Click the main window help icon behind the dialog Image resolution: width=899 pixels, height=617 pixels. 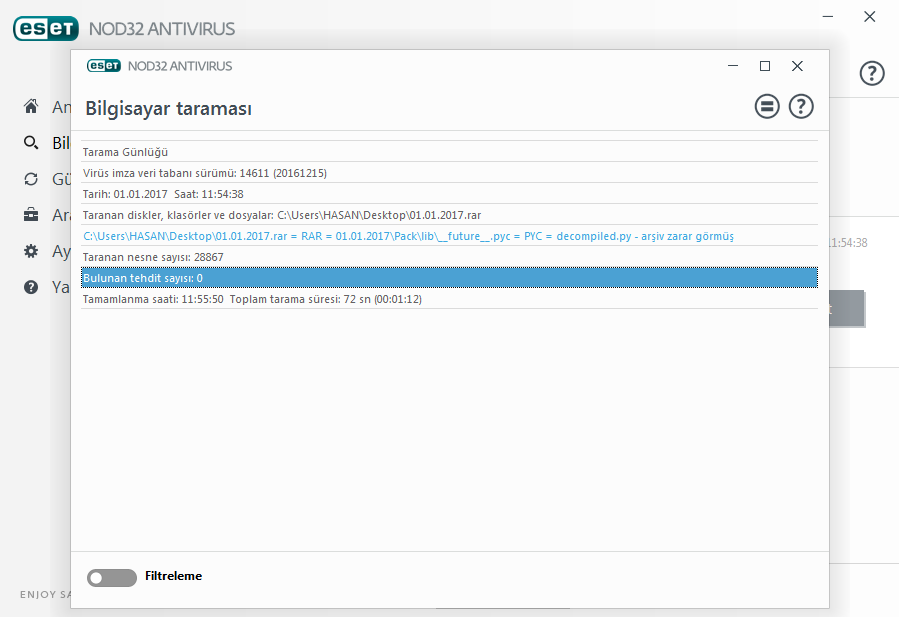(872, 73)
